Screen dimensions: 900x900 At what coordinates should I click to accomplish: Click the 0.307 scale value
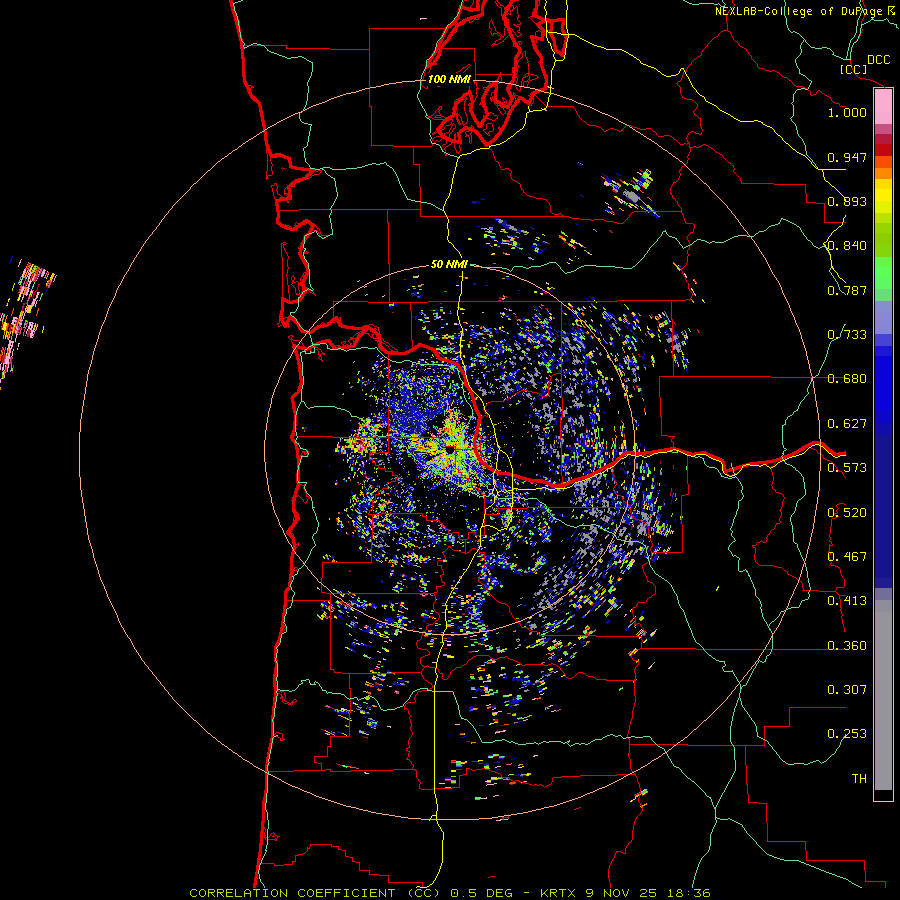[847, 690]
